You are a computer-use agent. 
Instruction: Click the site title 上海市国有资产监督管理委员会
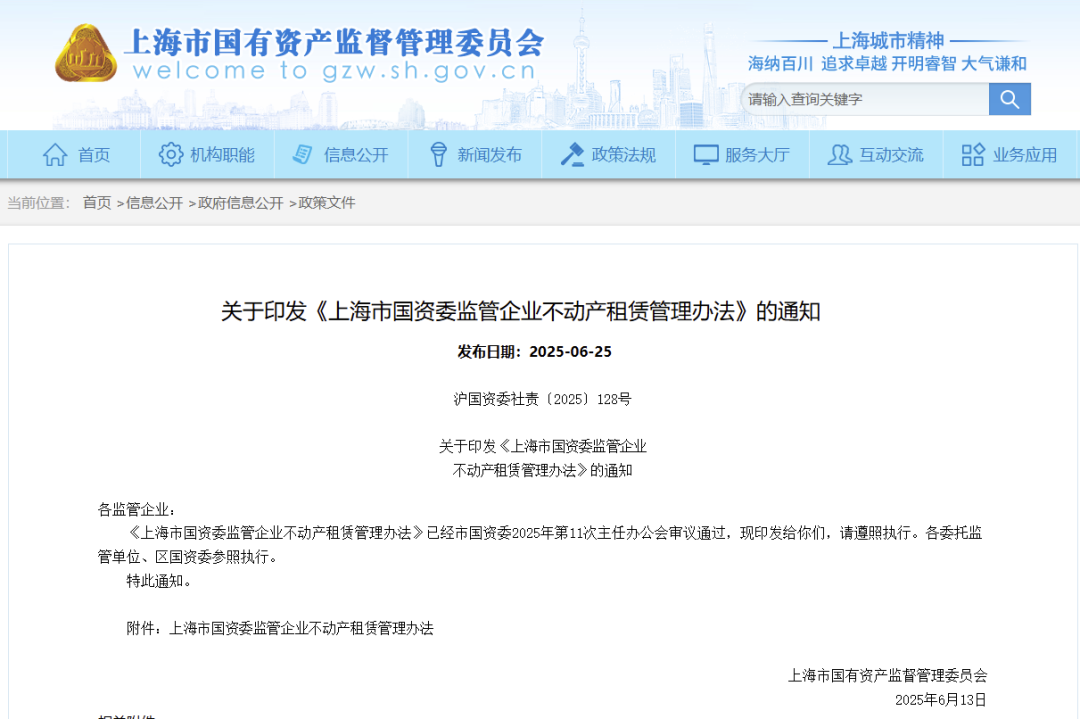tap(334, 42)
